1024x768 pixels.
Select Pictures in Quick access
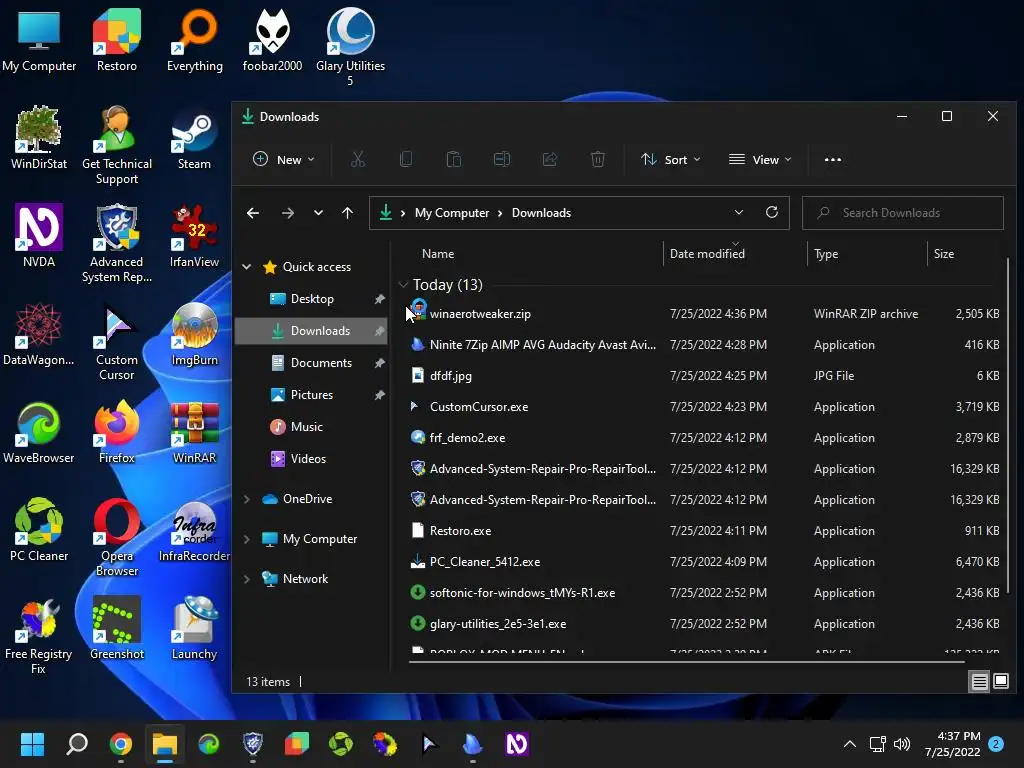pyautogui.click(x=312, y=394)
